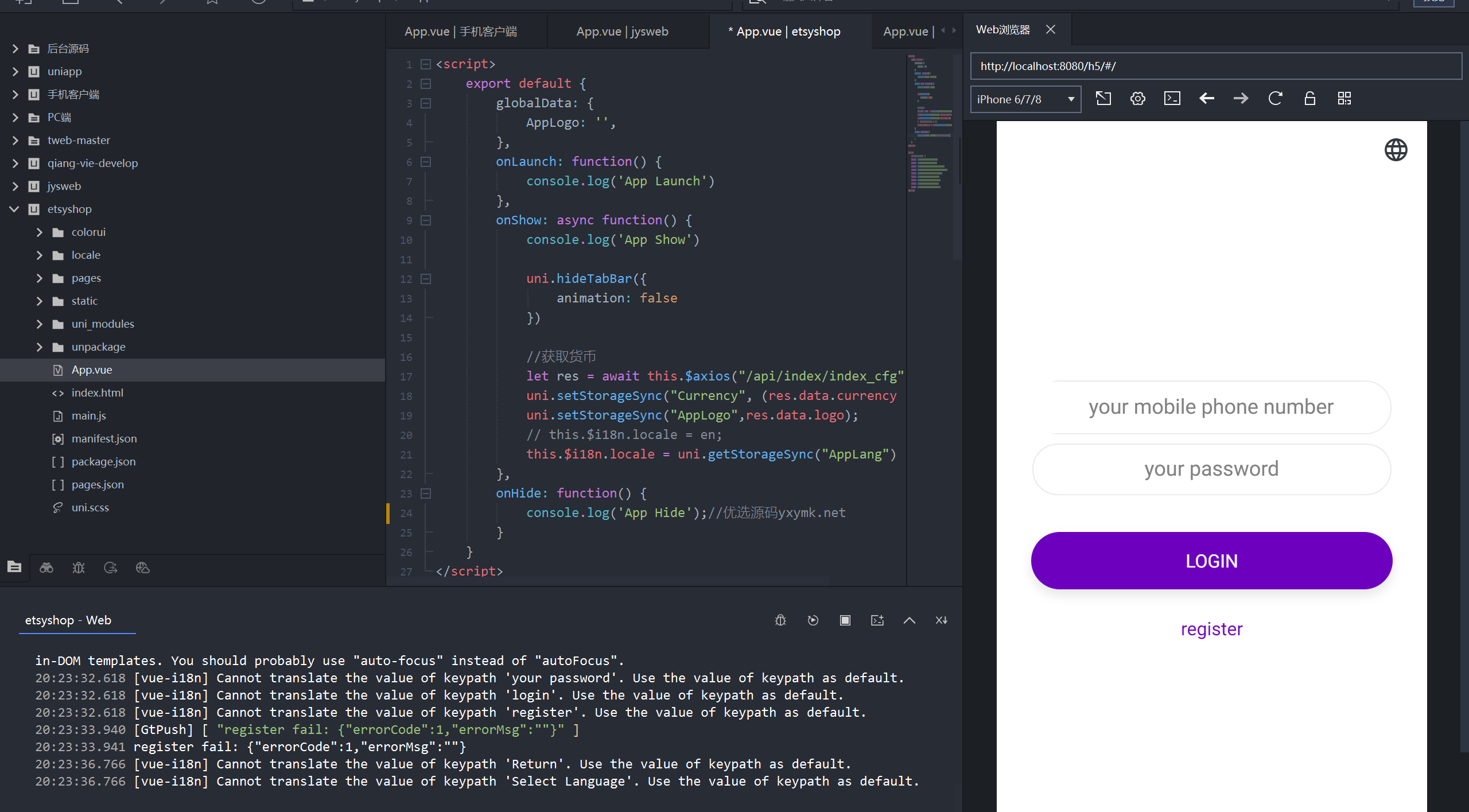Open the iPhone 6/7/8 device dropdown
The height and width of the screenshot is (812, 1469).
coord(1025,99)
